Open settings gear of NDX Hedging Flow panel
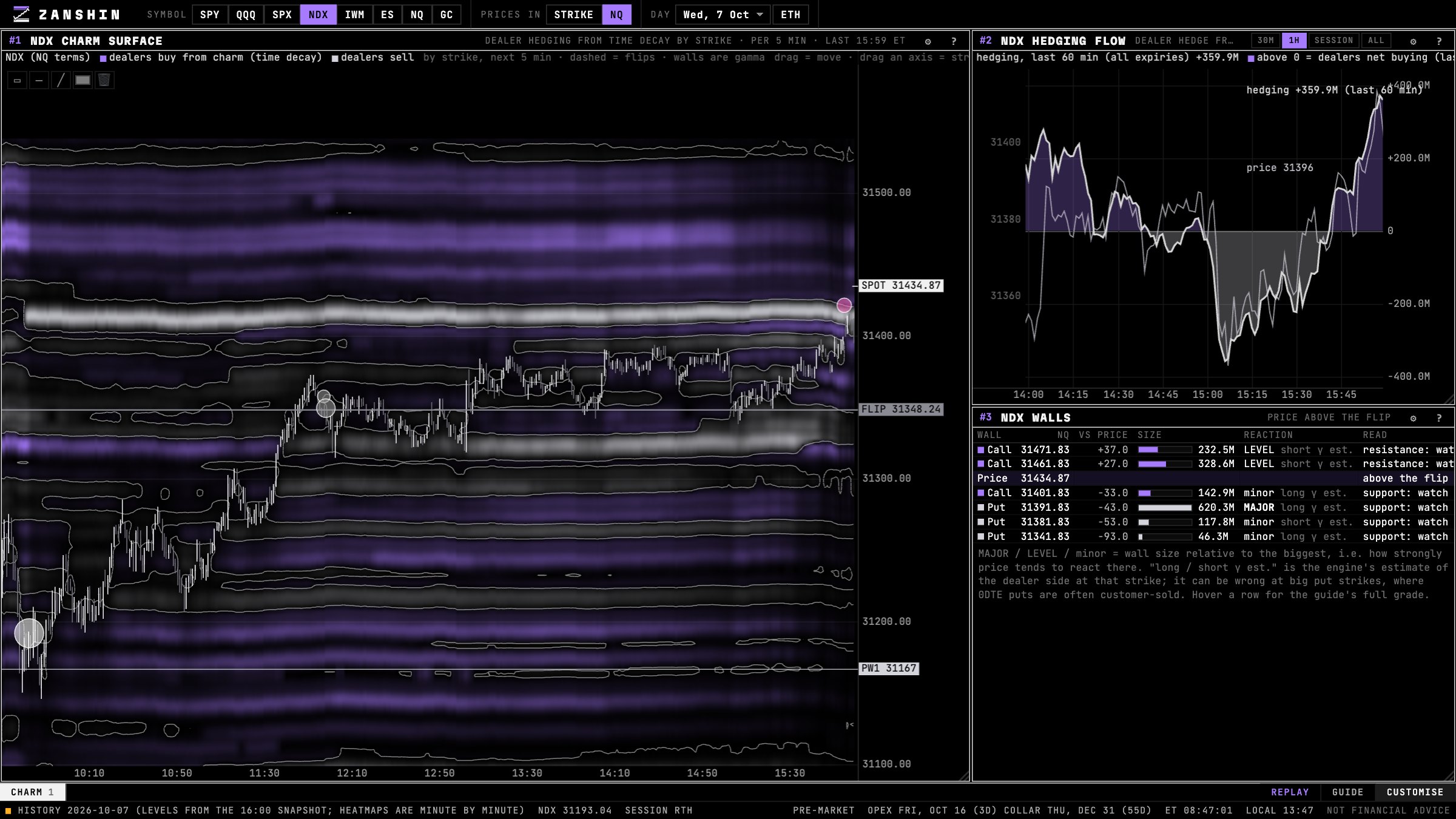1456x819 pixels. pyautogui.click(x=1413, y=41)
